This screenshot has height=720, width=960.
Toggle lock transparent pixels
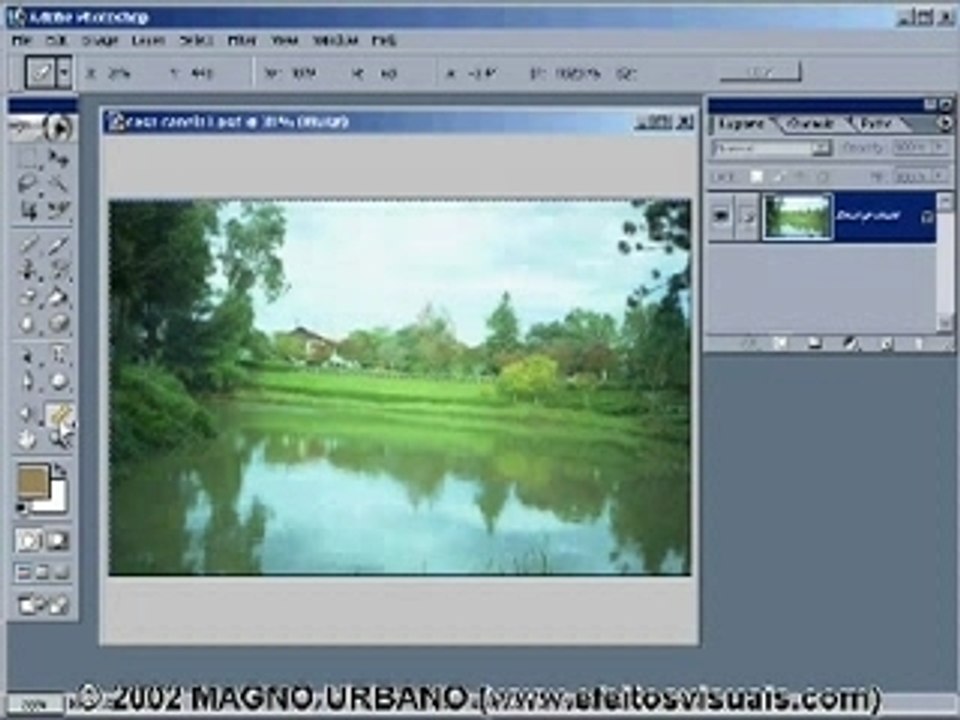pos(757,177)
